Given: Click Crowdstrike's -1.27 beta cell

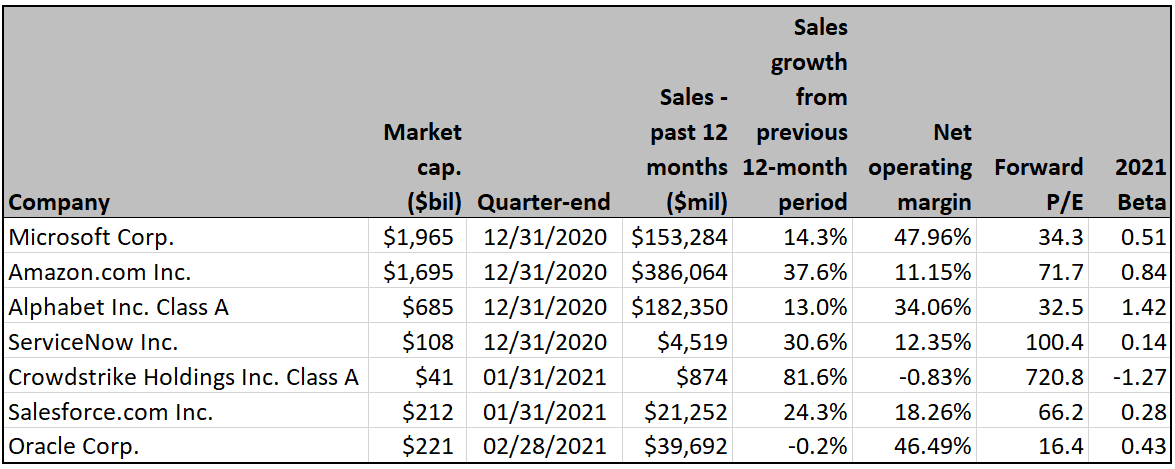Looking at the screenshot, I should (x=1145, y=377).
